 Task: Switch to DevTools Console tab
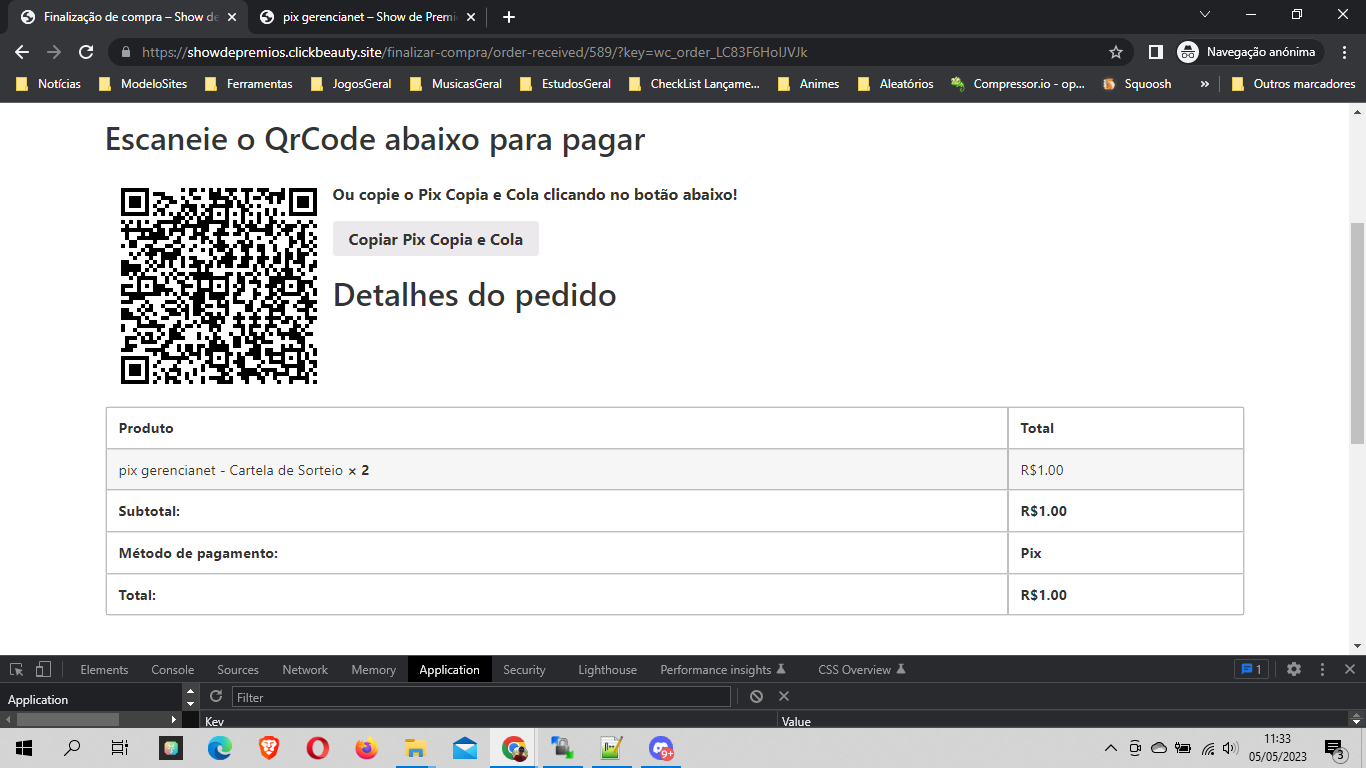click(x=173, y=670)
